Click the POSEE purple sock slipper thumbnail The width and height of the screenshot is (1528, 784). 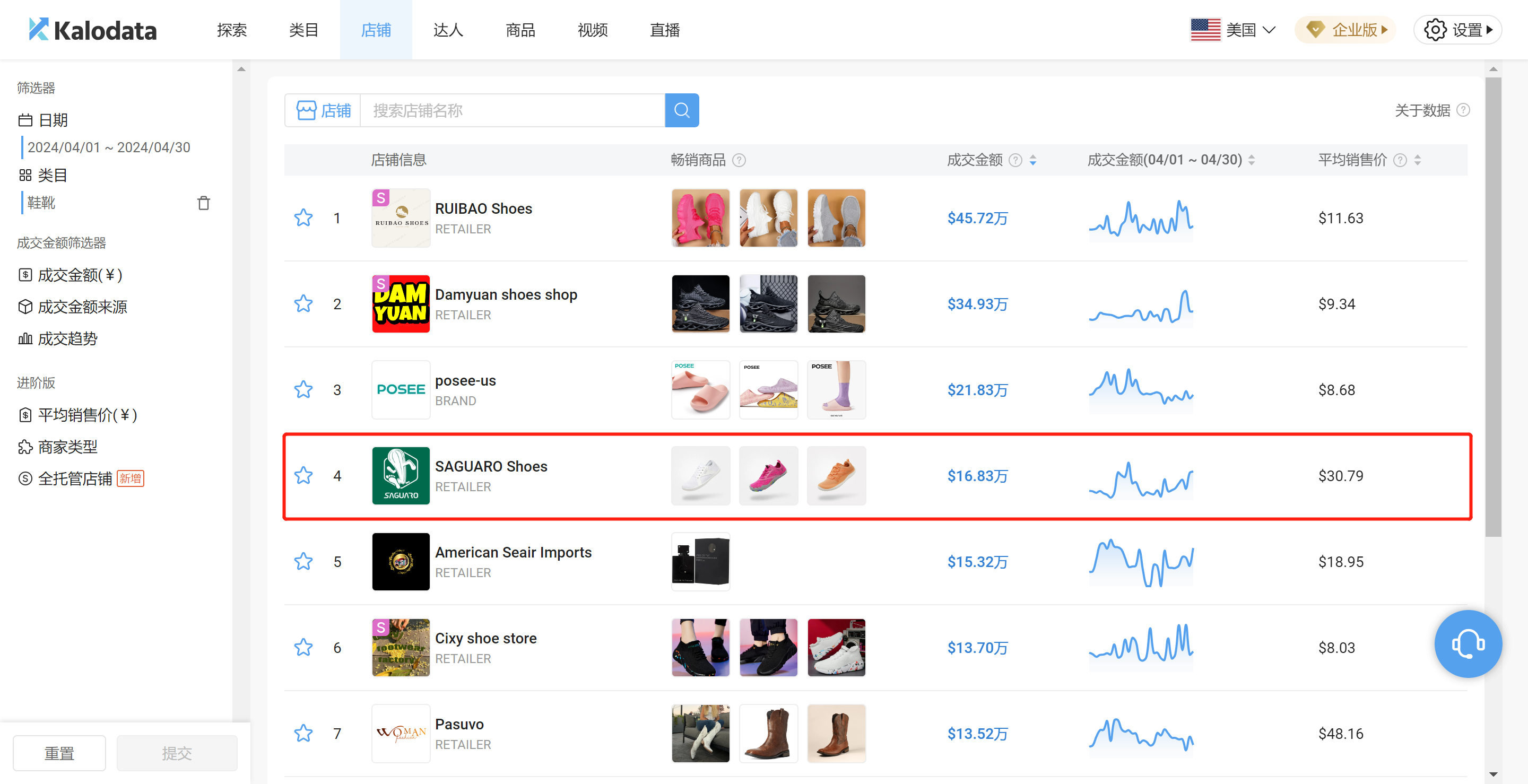836,390
